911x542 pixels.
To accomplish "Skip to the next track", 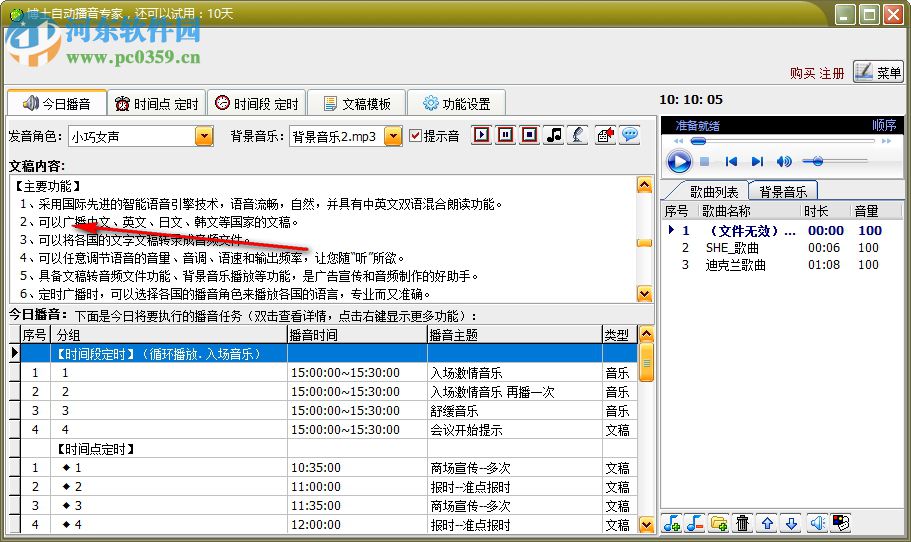I will 757,161.
